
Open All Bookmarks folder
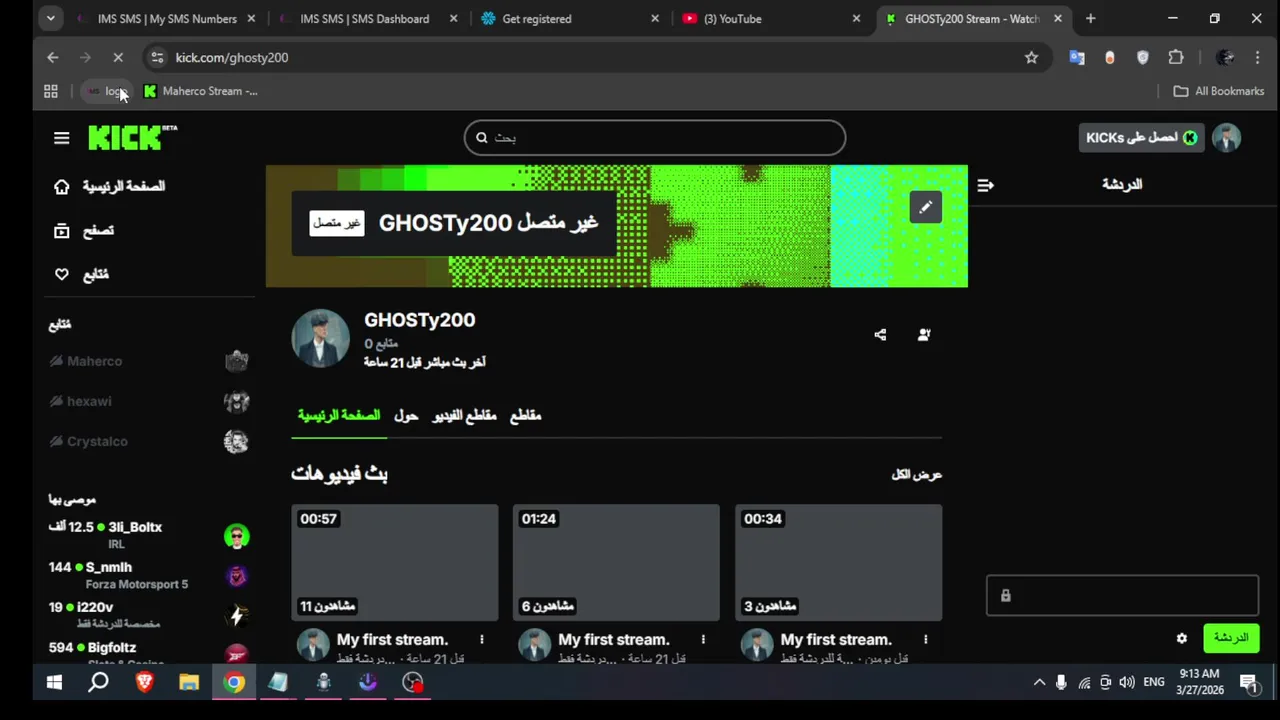tap(1219, 91)
